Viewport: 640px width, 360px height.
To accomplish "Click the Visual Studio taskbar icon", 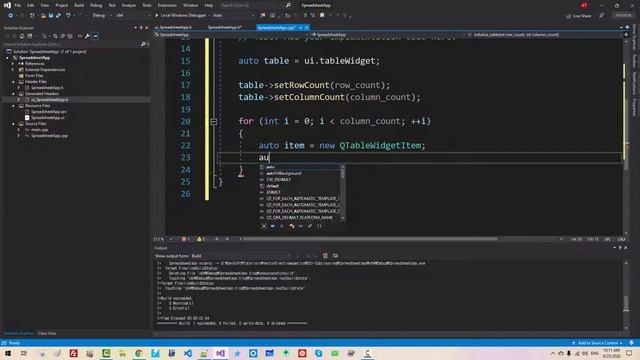I will [x=220, y=353].
